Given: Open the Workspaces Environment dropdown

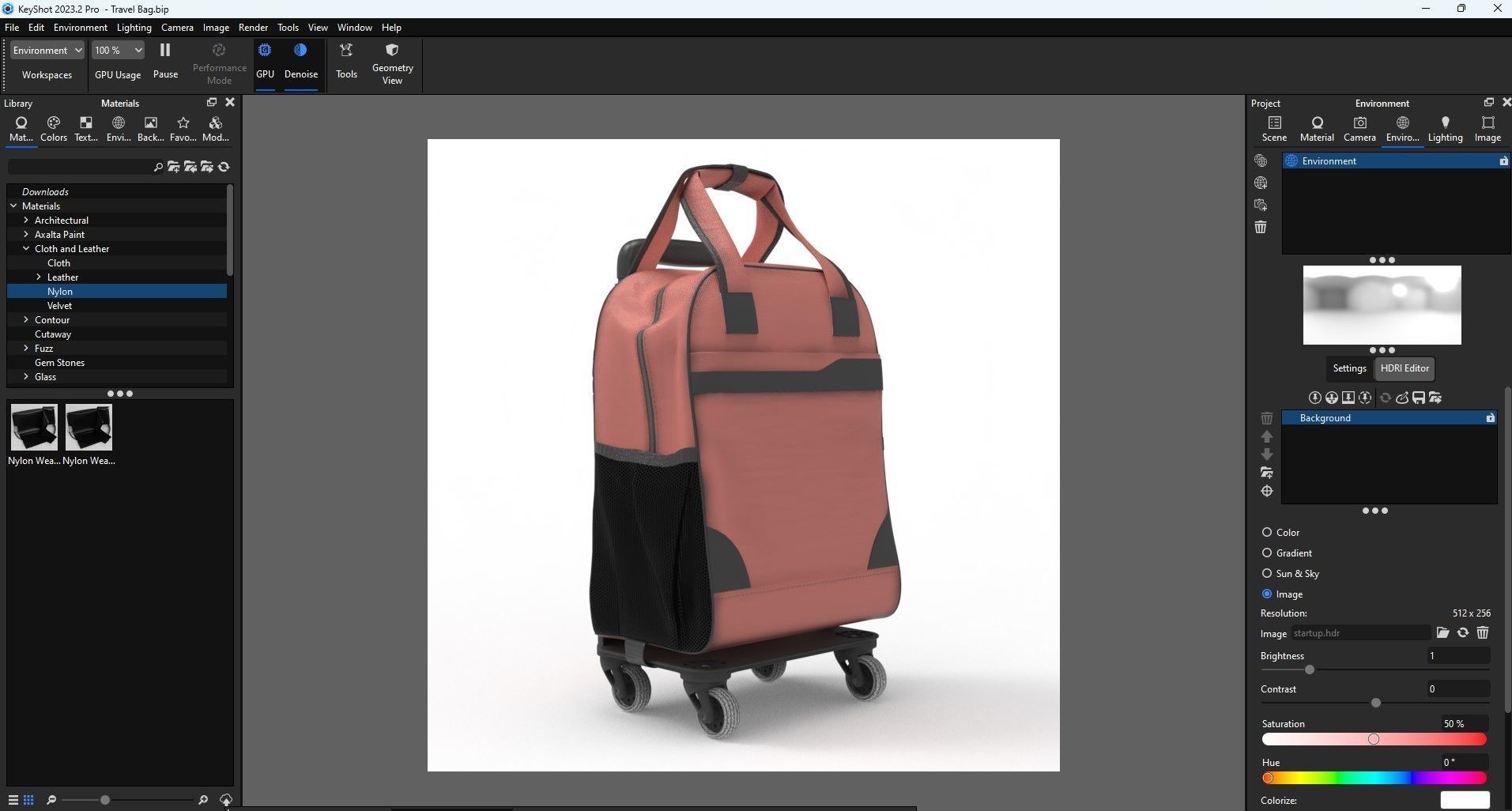Looking at the screenshot, I should click(x=47, y=50).
